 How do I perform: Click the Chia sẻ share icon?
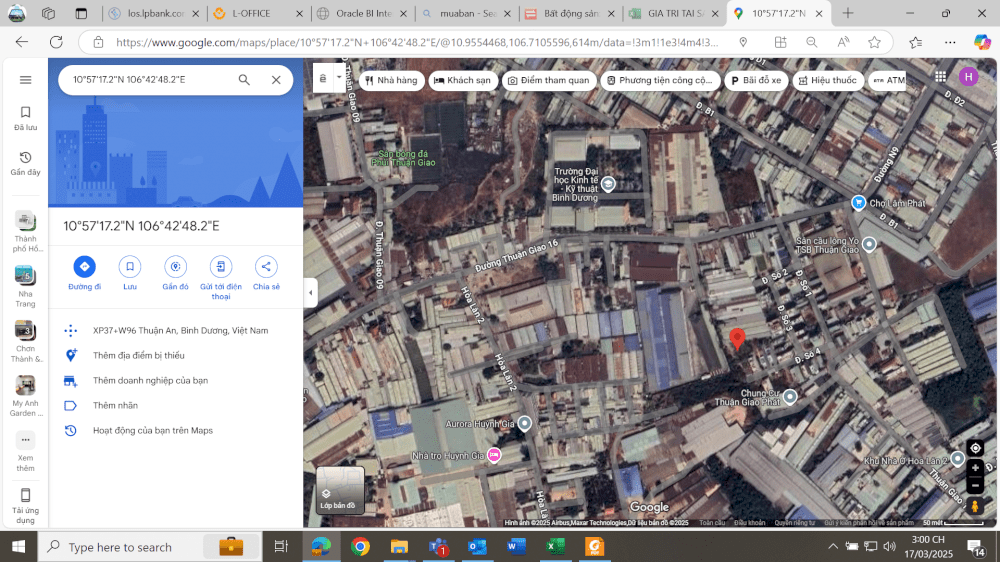266,266
